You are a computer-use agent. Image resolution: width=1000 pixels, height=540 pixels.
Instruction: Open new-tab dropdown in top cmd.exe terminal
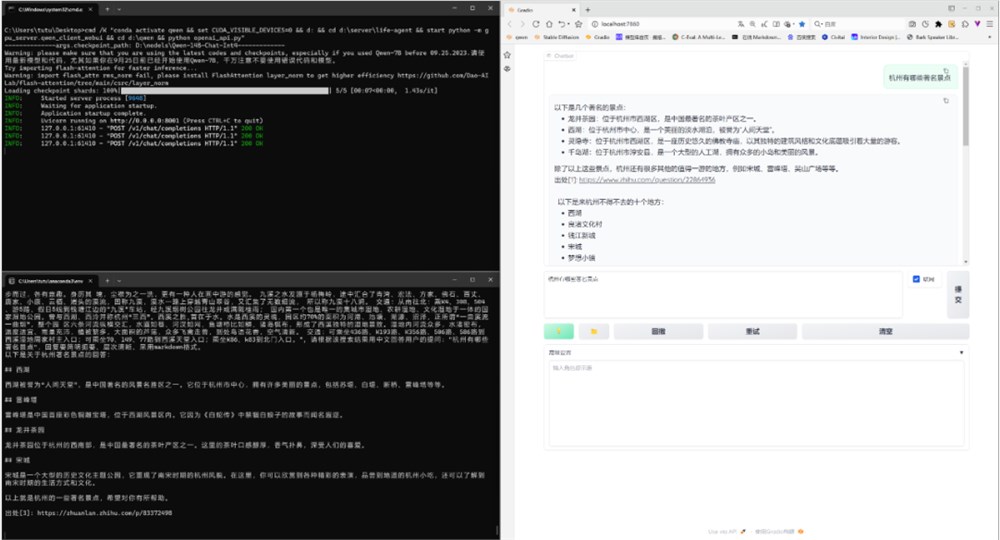pos(119,10)
